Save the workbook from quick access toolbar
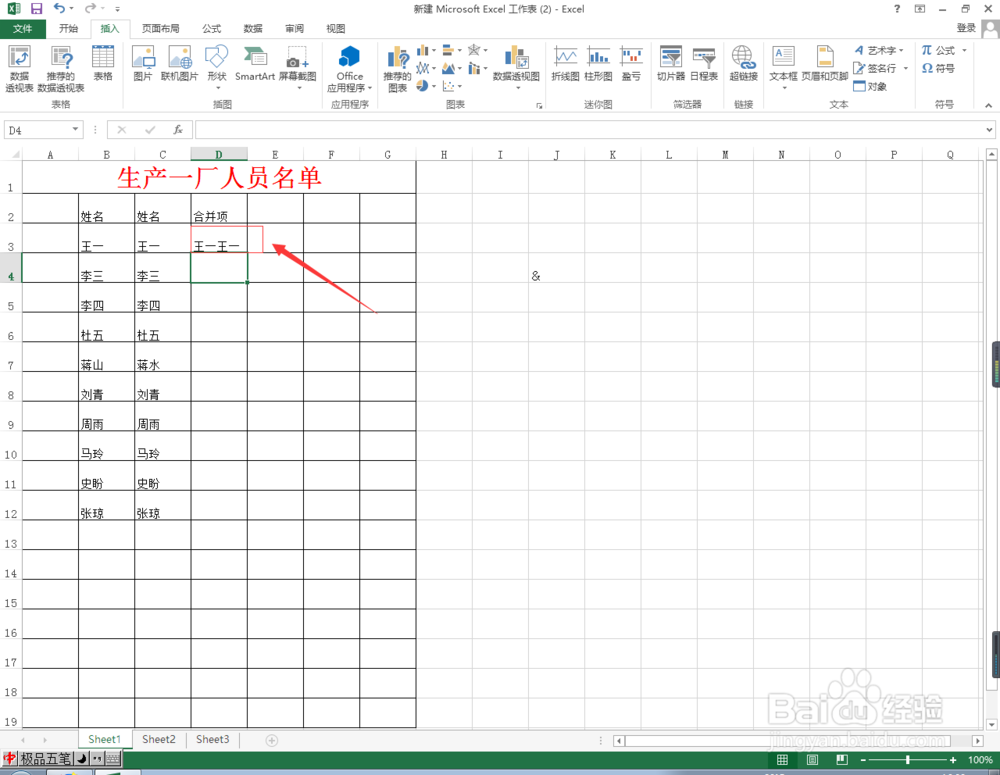 [36, 8]
